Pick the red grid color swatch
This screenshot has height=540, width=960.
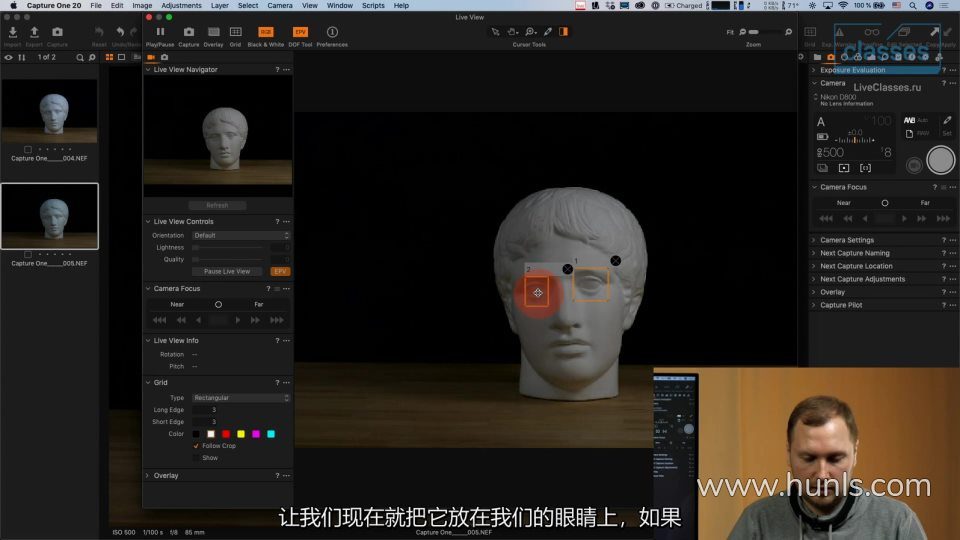pyautogui.click(x=226, y=434)
